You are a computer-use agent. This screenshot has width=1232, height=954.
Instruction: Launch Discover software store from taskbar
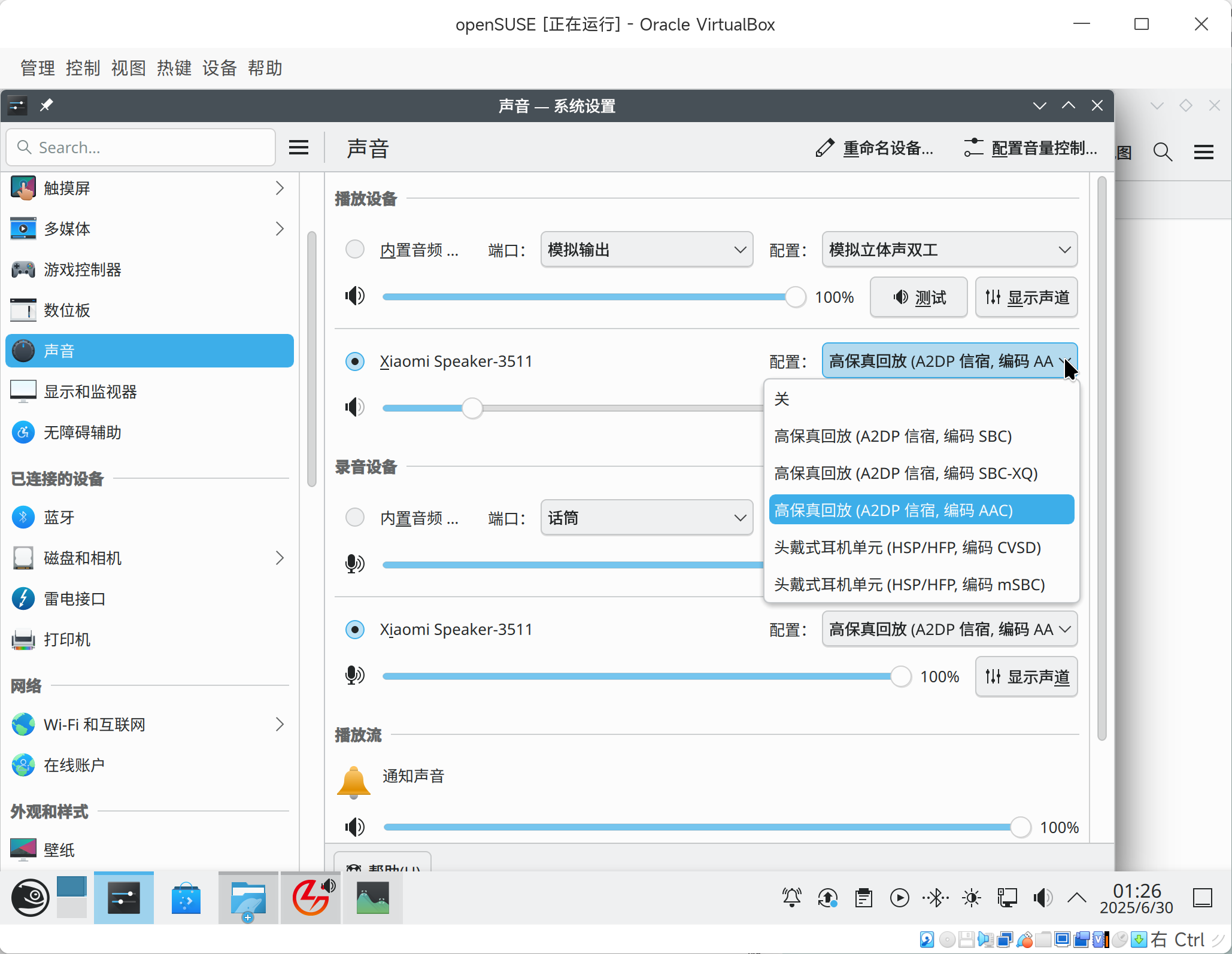186,897
